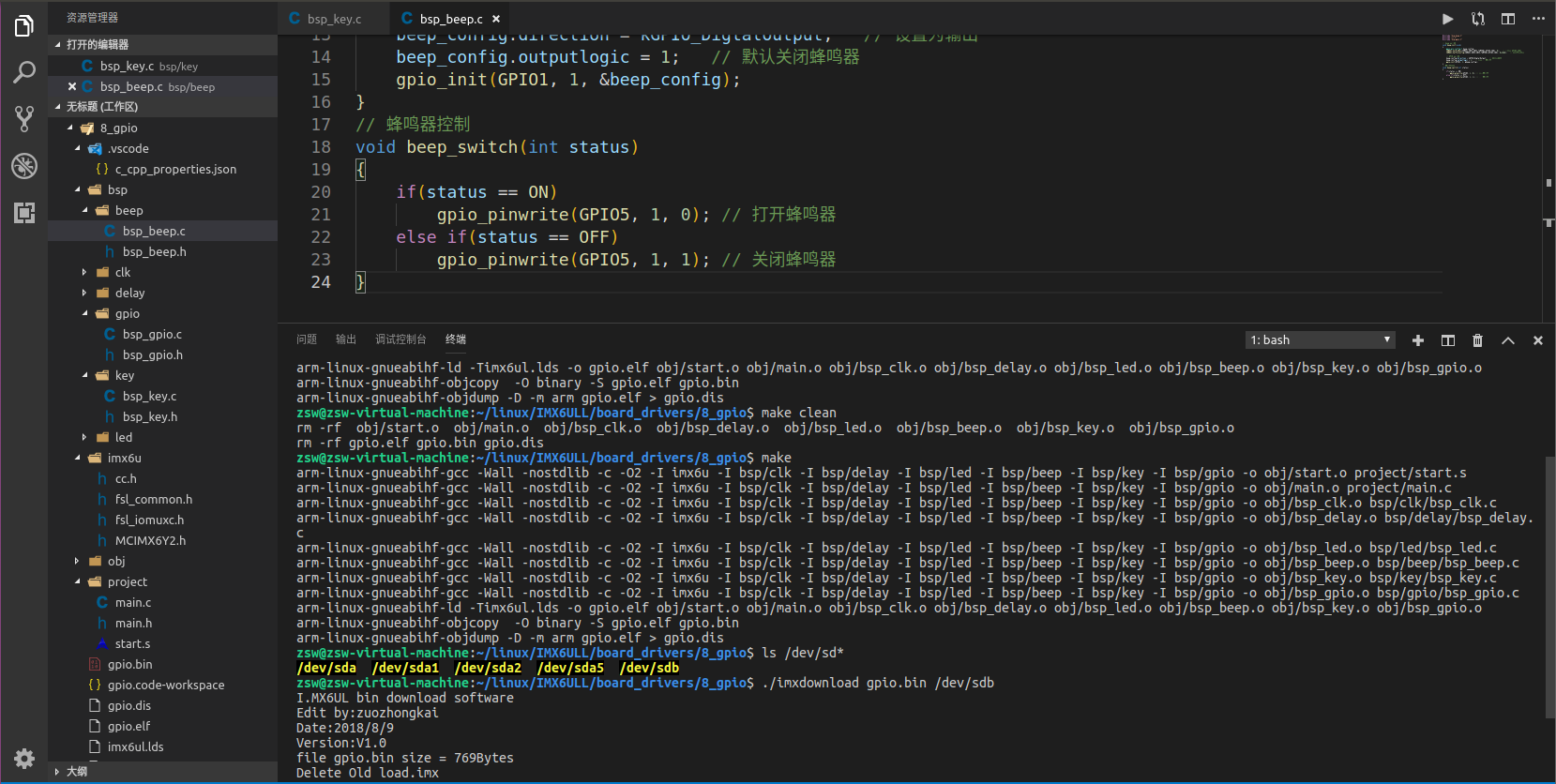
Task: Select the 1: bash terminal dropdown
Action: [x=1321, y=340]
